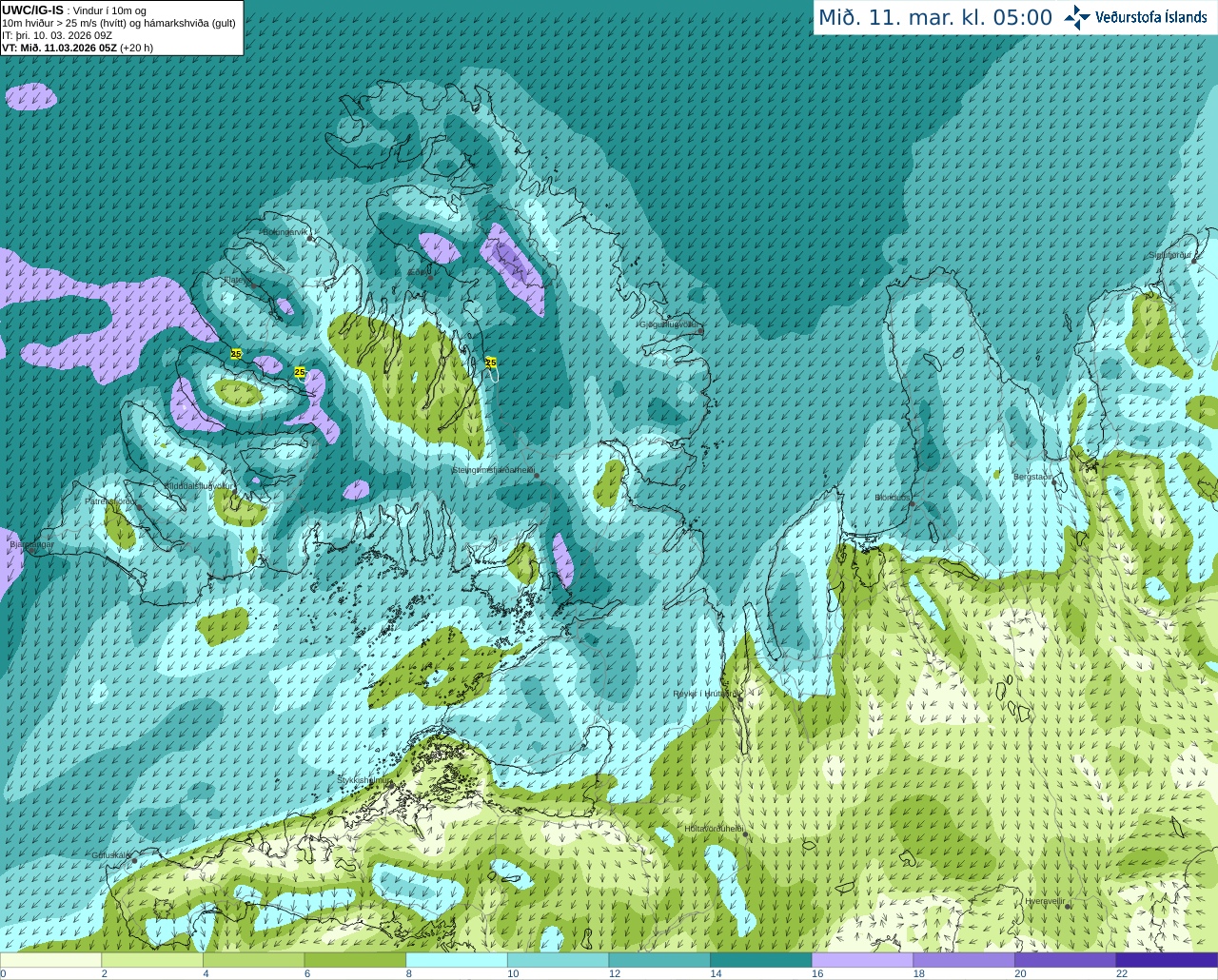Click the Flateyri station label
Image resolution: width=1218 pixels, height=980 pixels.
coord(237,280)
